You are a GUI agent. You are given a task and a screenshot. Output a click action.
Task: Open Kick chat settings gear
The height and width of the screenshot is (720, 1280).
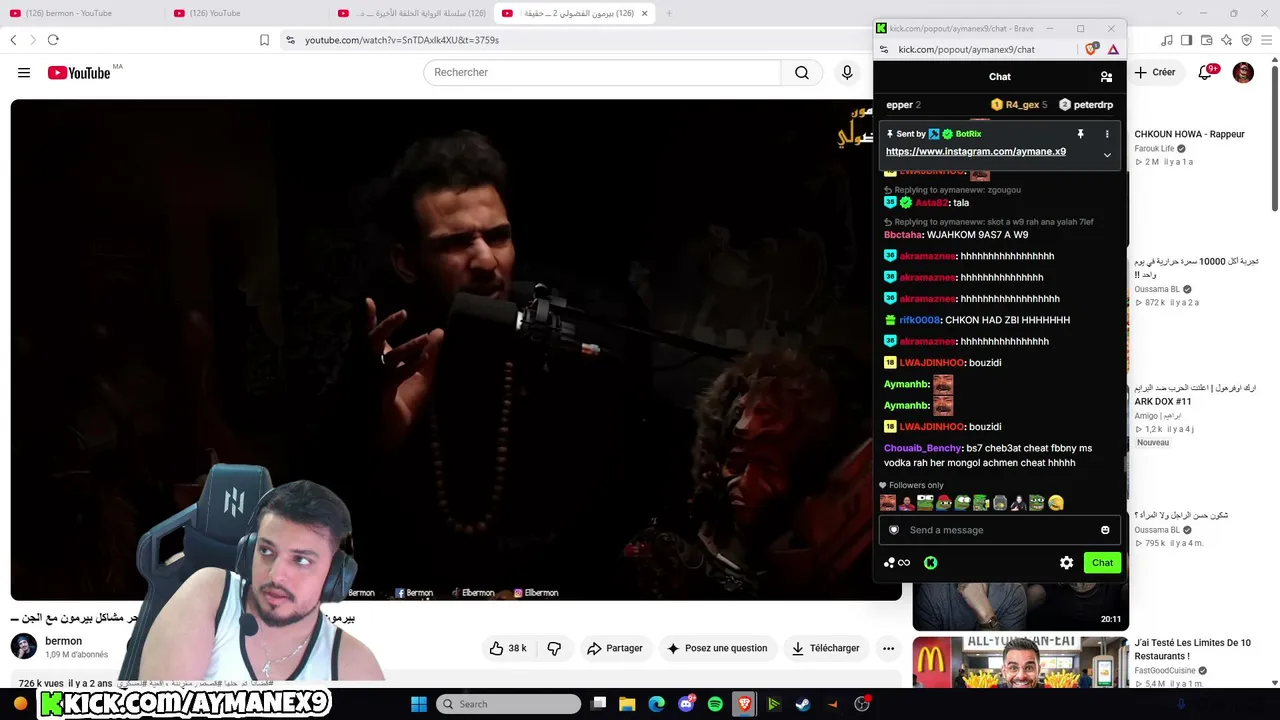pos(1067,563)
